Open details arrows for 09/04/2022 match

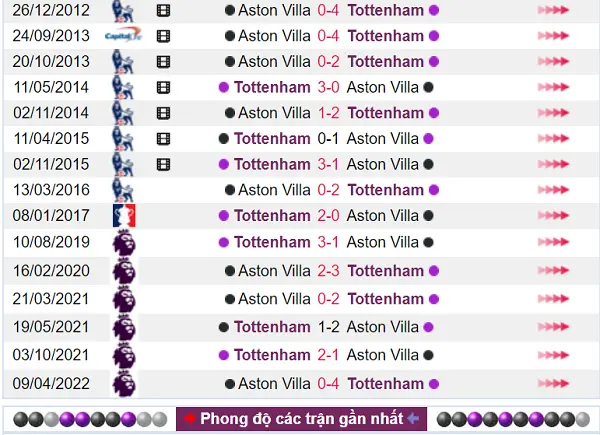553,383
